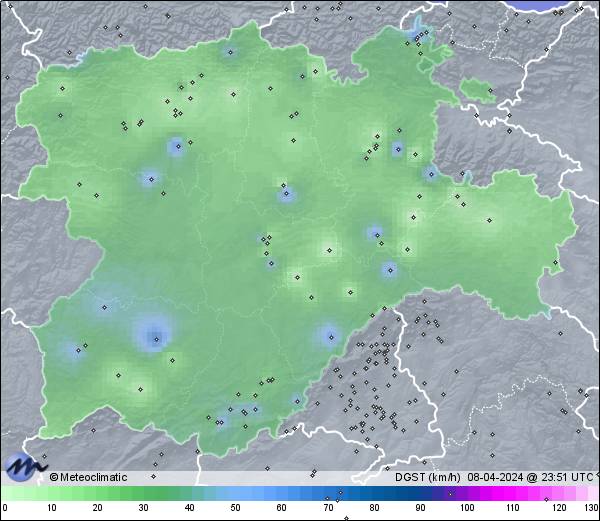
Task: Click the scale value 110
Action: coord(513,508)
